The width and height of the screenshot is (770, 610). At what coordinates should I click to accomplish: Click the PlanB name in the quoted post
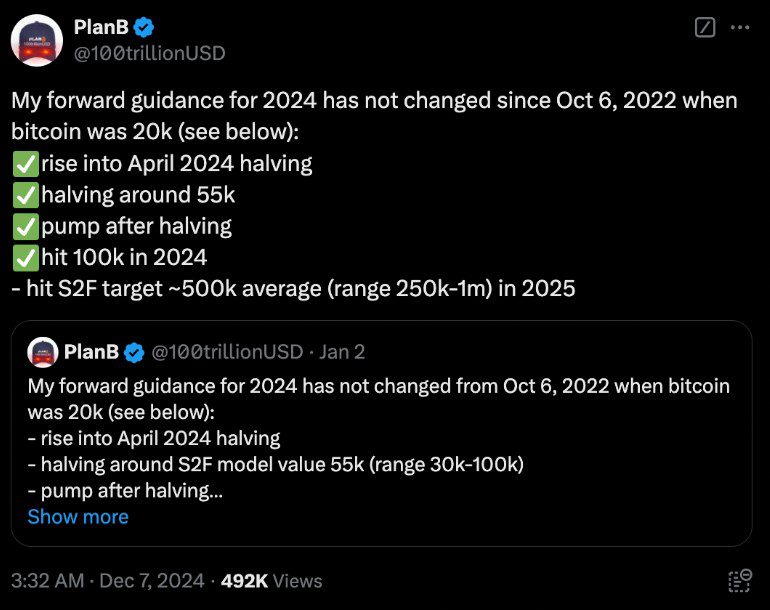click(91, 351)
